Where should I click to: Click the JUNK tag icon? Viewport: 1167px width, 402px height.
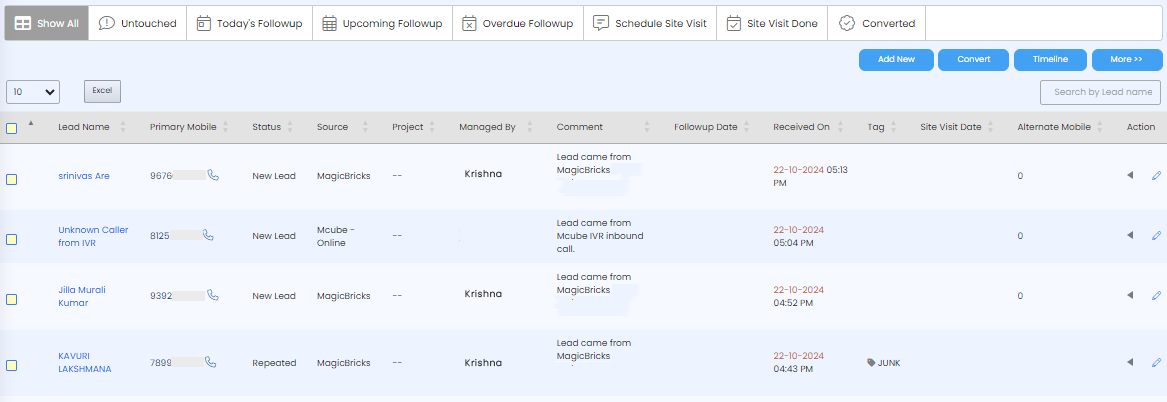[872, 363]
